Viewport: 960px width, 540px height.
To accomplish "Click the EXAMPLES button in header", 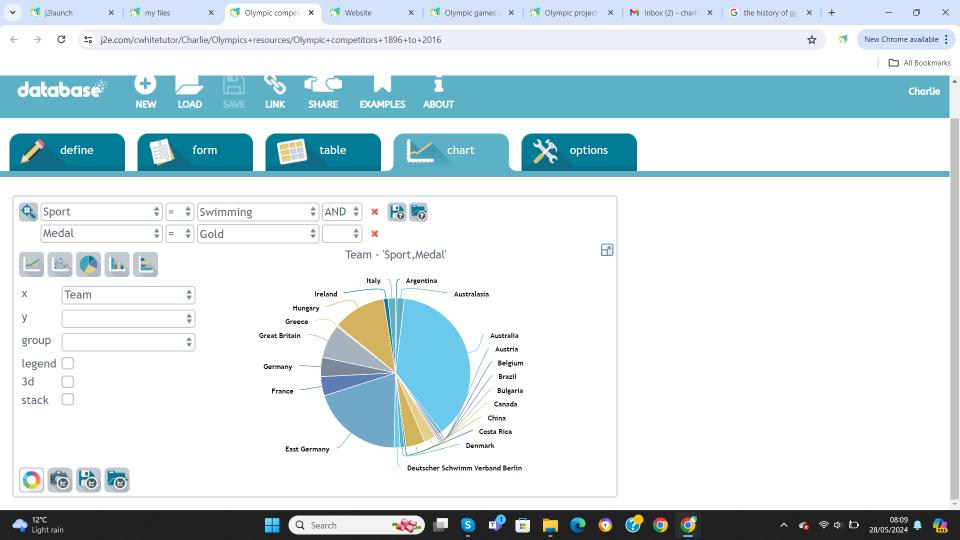I will point(382,91).
